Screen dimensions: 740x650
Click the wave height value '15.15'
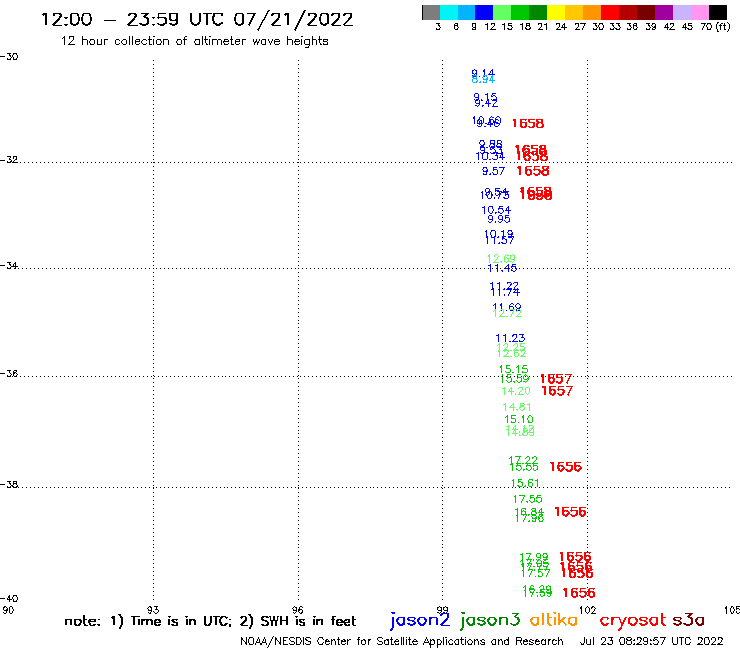click(x=513, y=369)
